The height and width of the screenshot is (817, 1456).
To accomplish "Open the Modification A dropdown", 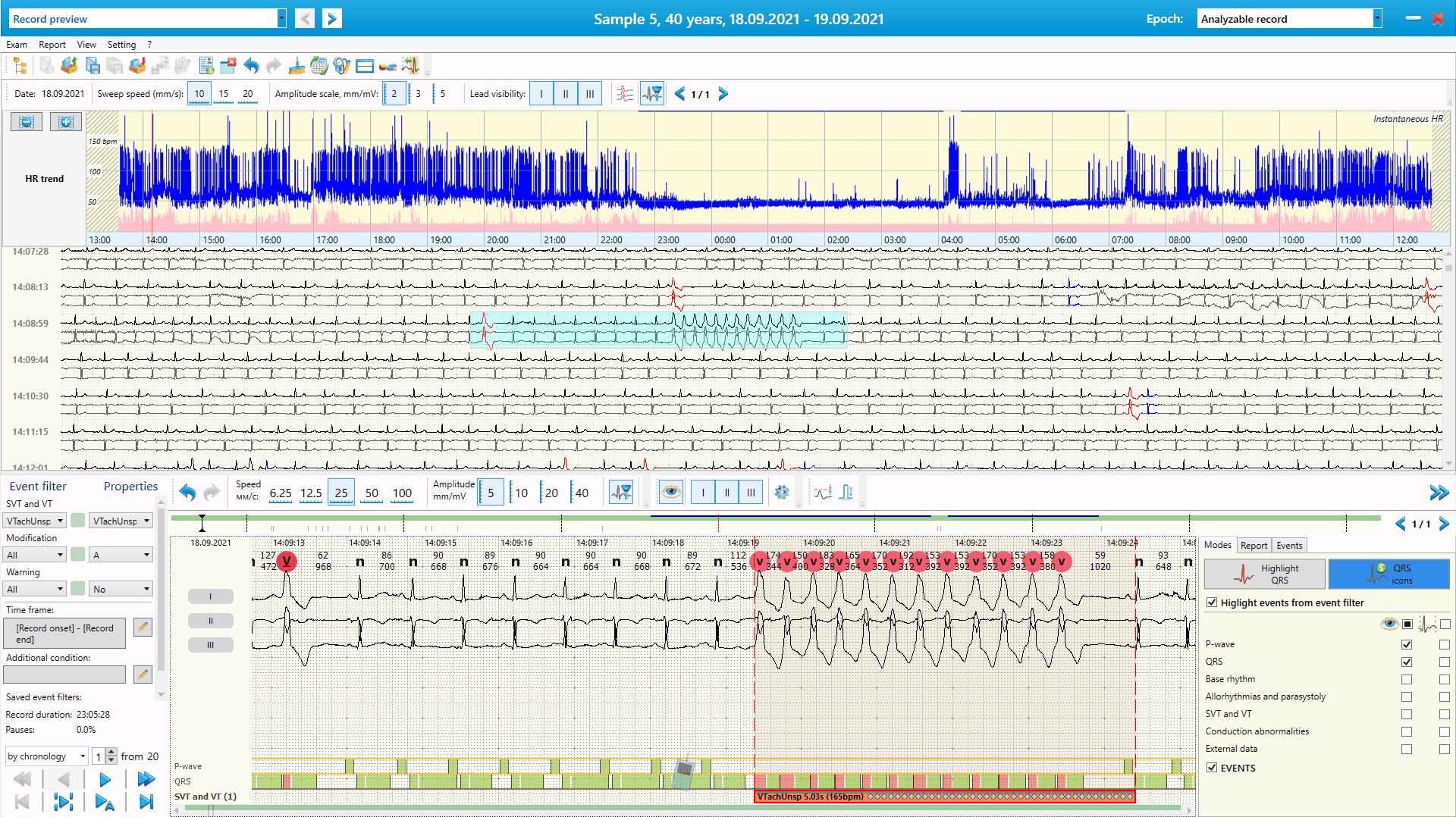I will (121, 556).
